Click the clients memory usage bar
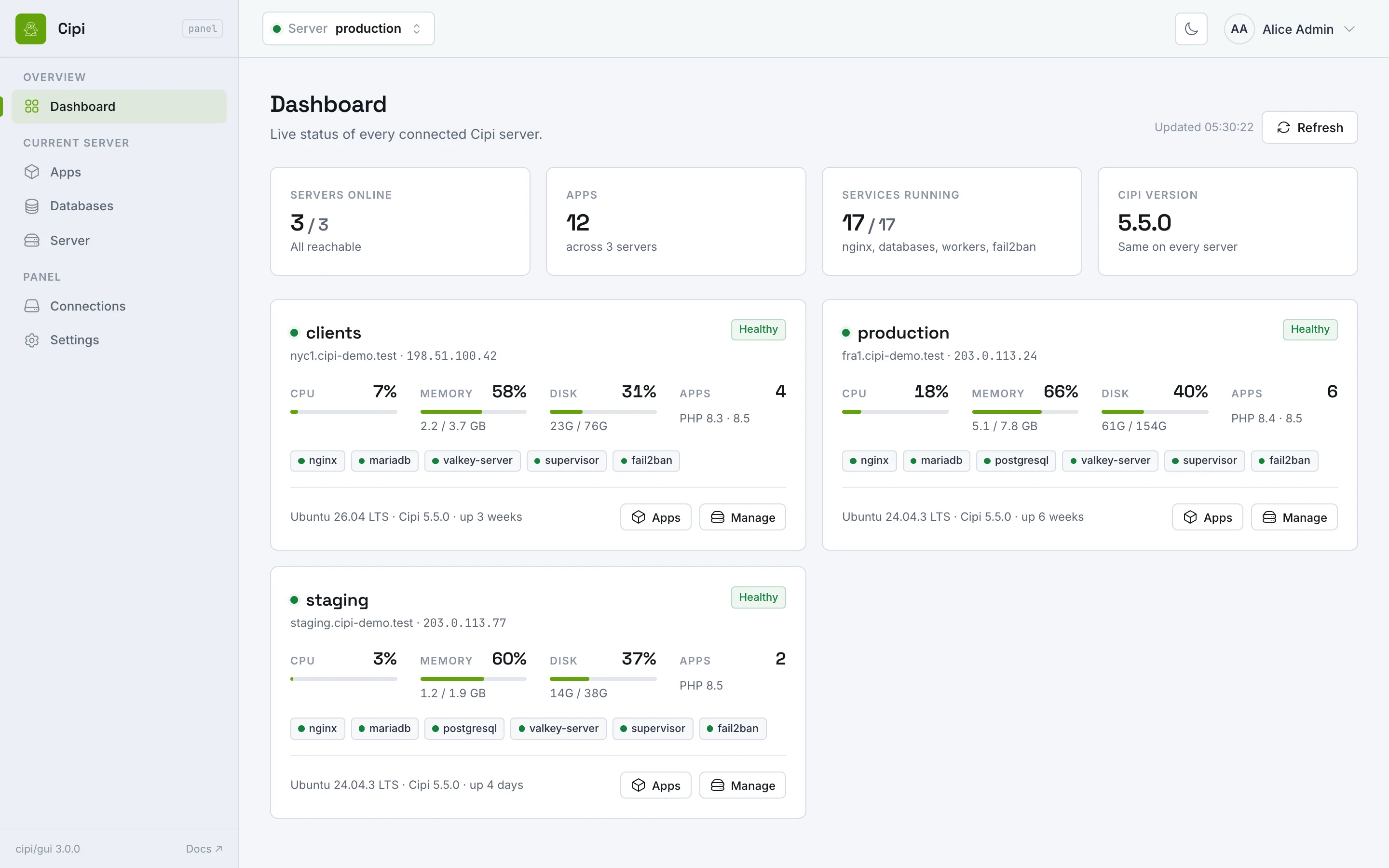The height and width of the screenshot is (868, 1389). coord(473,412)
